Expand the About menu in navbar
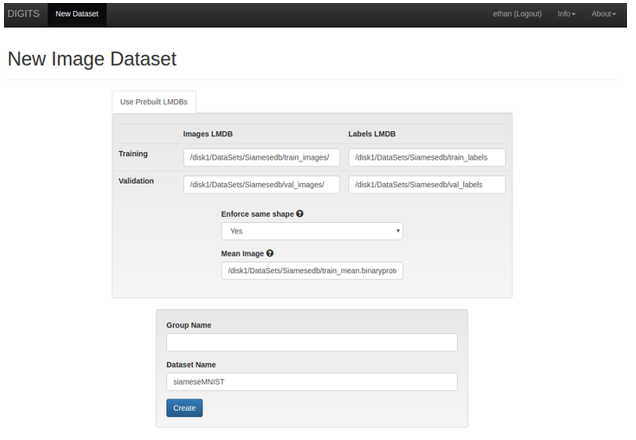This screenshot has width=636, height=440. pyautogui.click(x=603, y=14)
